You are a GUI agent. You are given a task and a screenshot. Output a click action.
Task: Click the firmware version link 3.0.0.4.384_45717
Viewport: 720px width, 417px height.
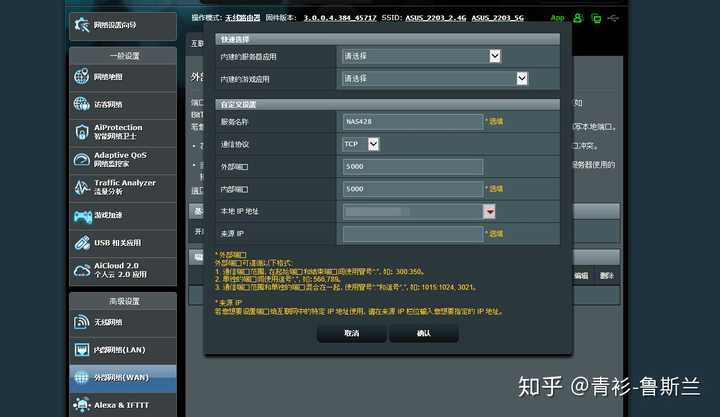pos(340,18)
